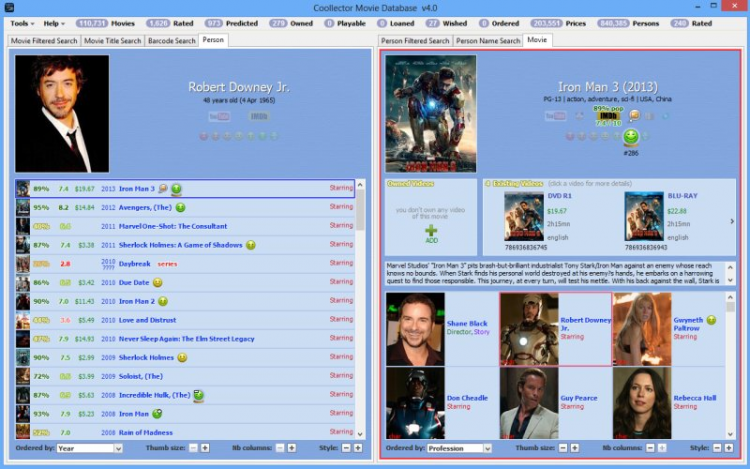This screenshot has width=750, height=469.
Task: Click the smiley next to Gwyneth Paltrow
Action: [x=711, y=320]
